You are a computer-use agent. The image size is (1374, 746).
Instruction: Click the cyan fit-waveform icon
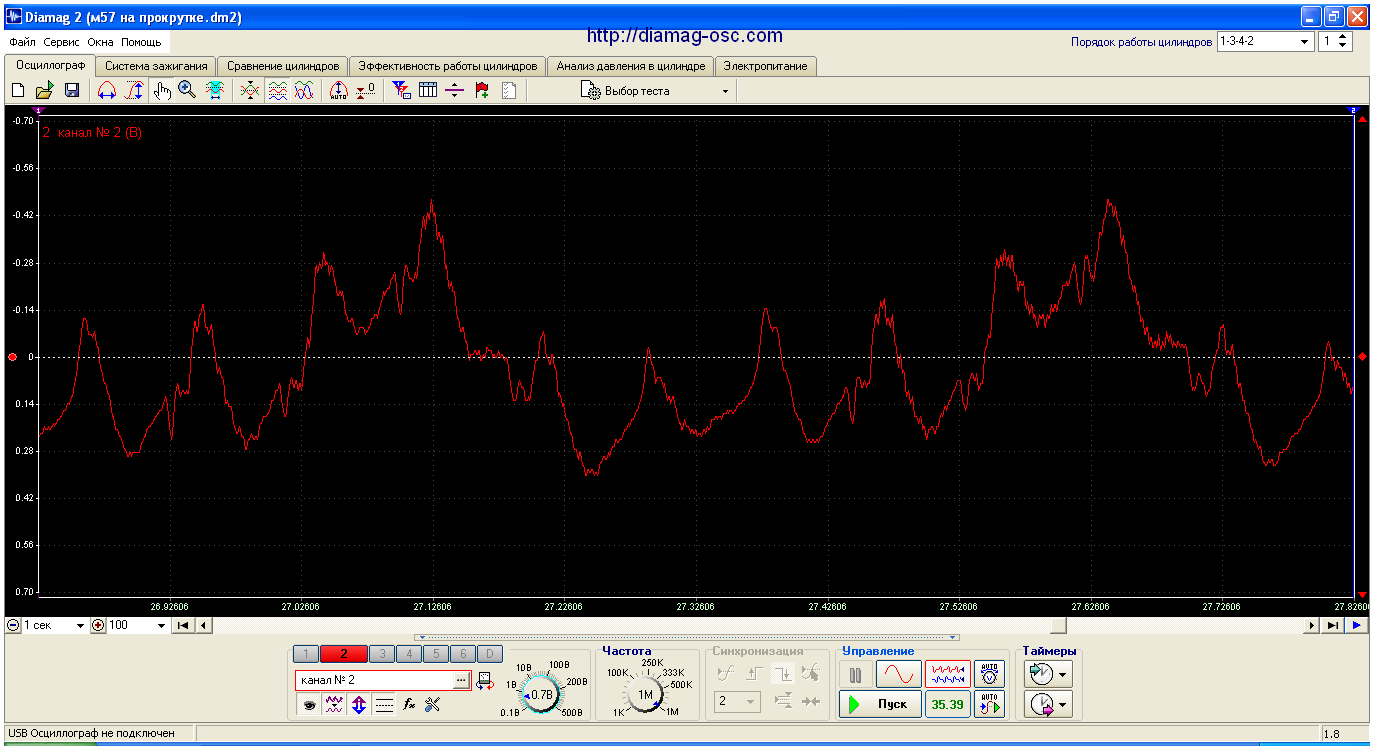click(x=215, y=91)
